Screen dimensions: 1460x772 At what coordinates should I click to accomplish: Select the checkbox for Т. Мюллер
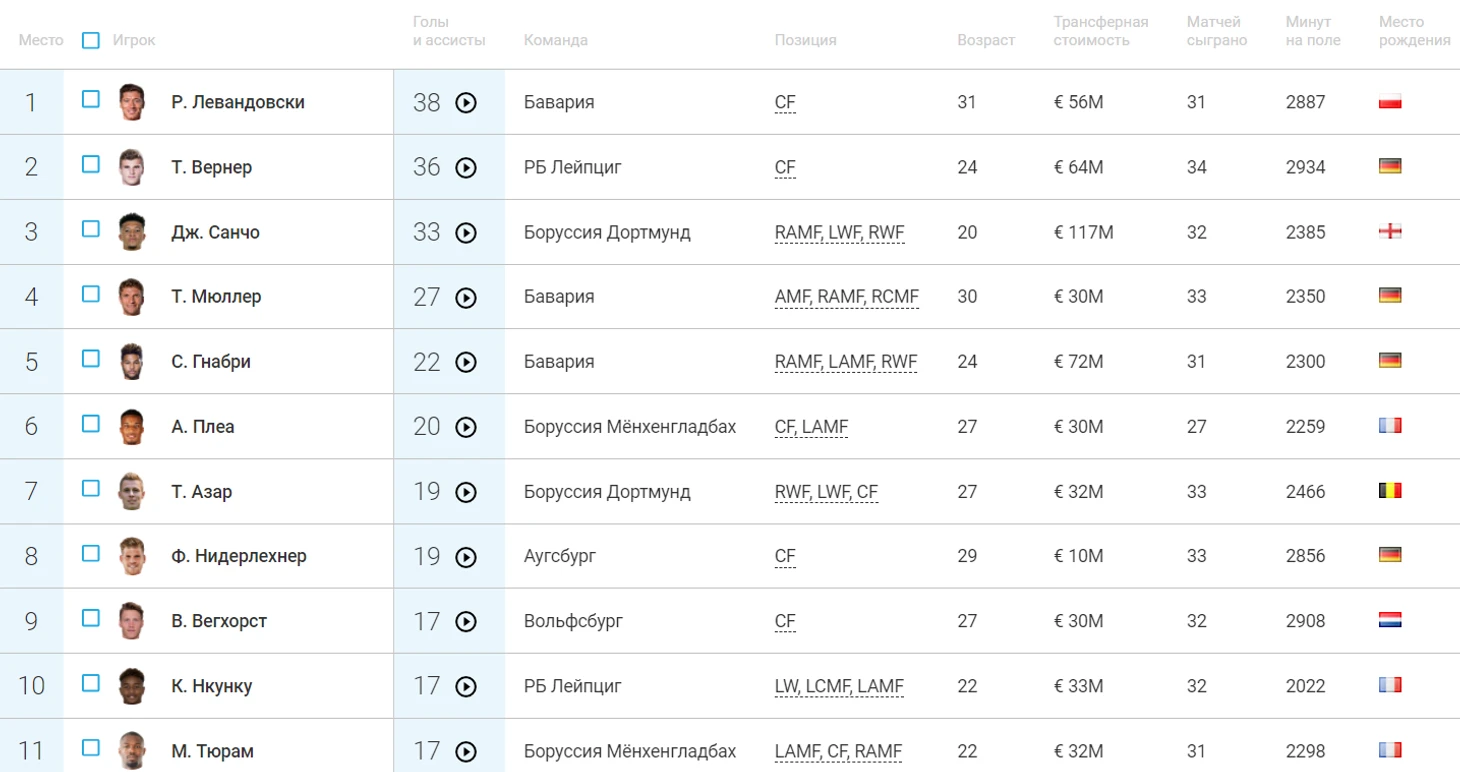coord(91,294)
